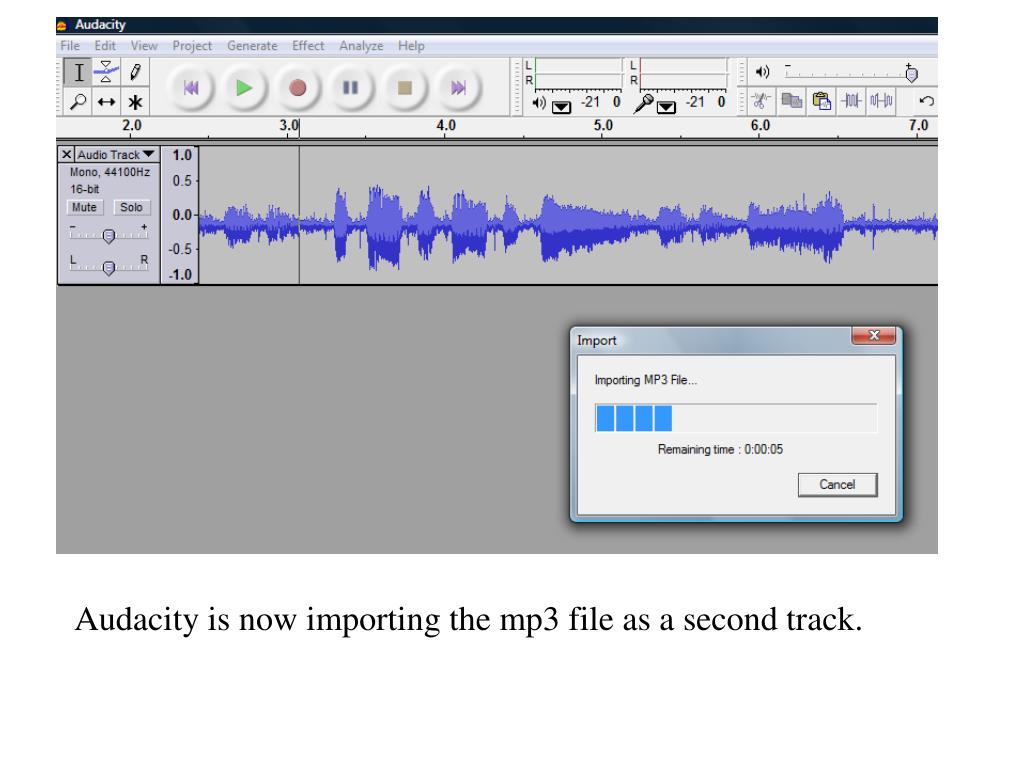Click the vertical amplitude scale
This screenshot has height=768, width=1024.
point(180,216)
